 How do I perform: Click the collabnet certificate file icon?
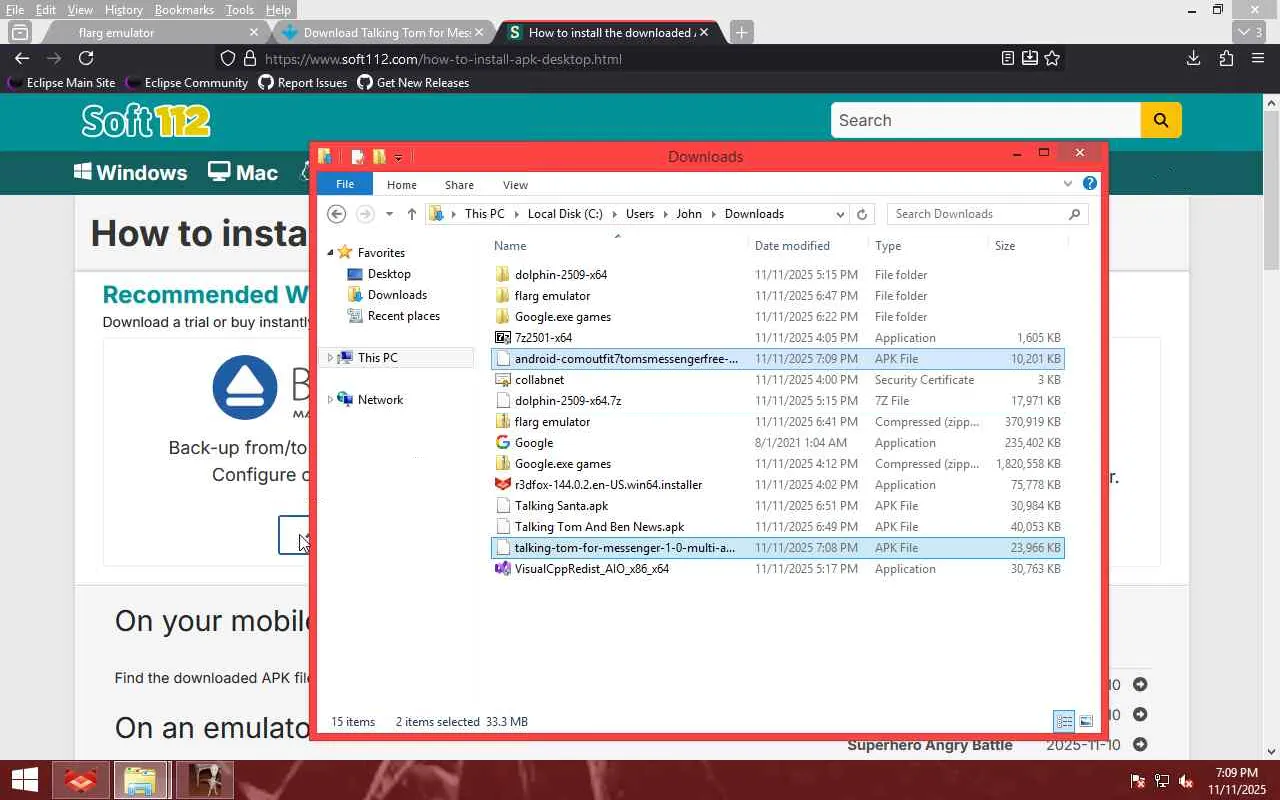503,380
